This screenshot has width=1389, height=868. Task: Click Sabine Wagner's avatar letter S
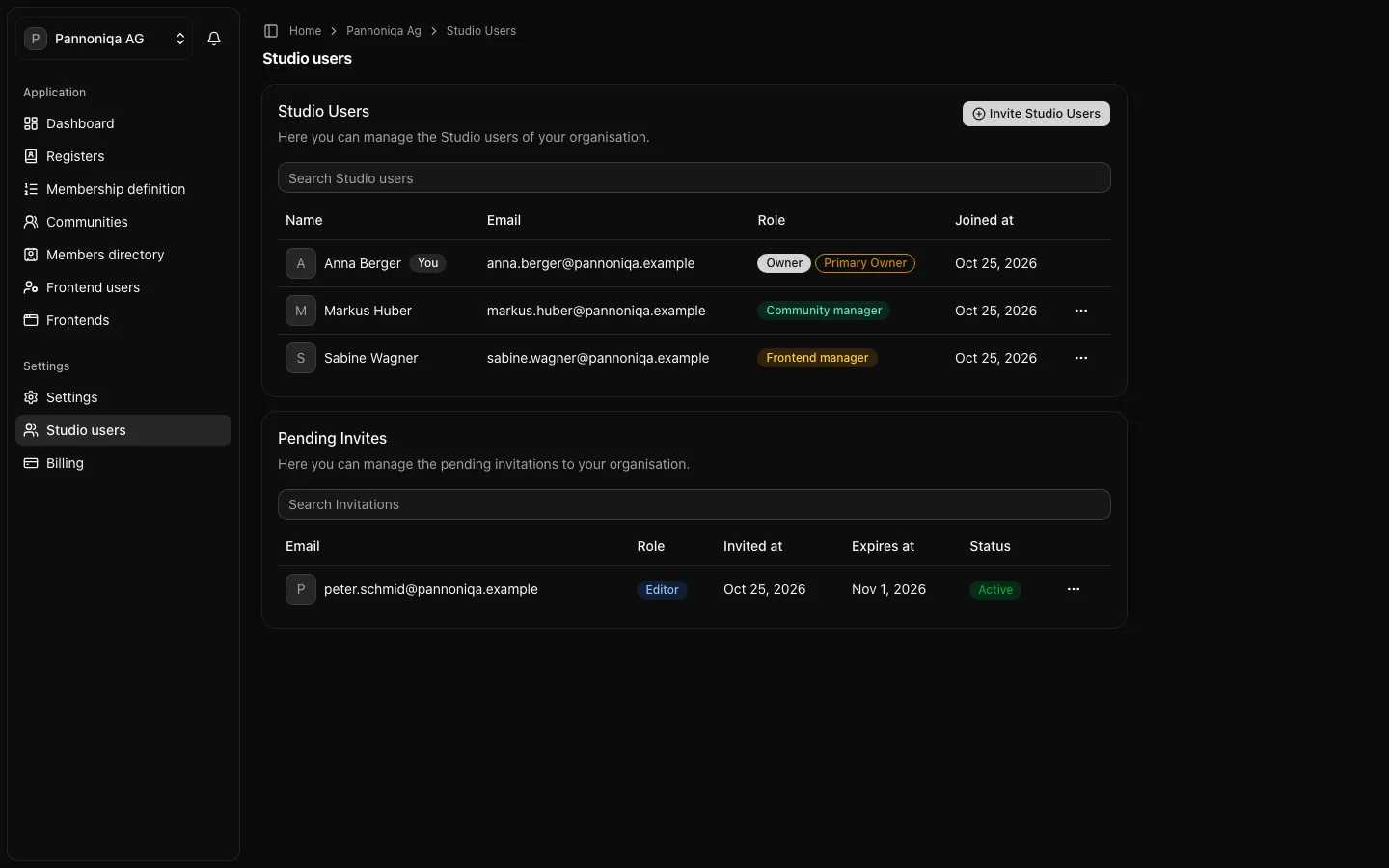point(301,358)
